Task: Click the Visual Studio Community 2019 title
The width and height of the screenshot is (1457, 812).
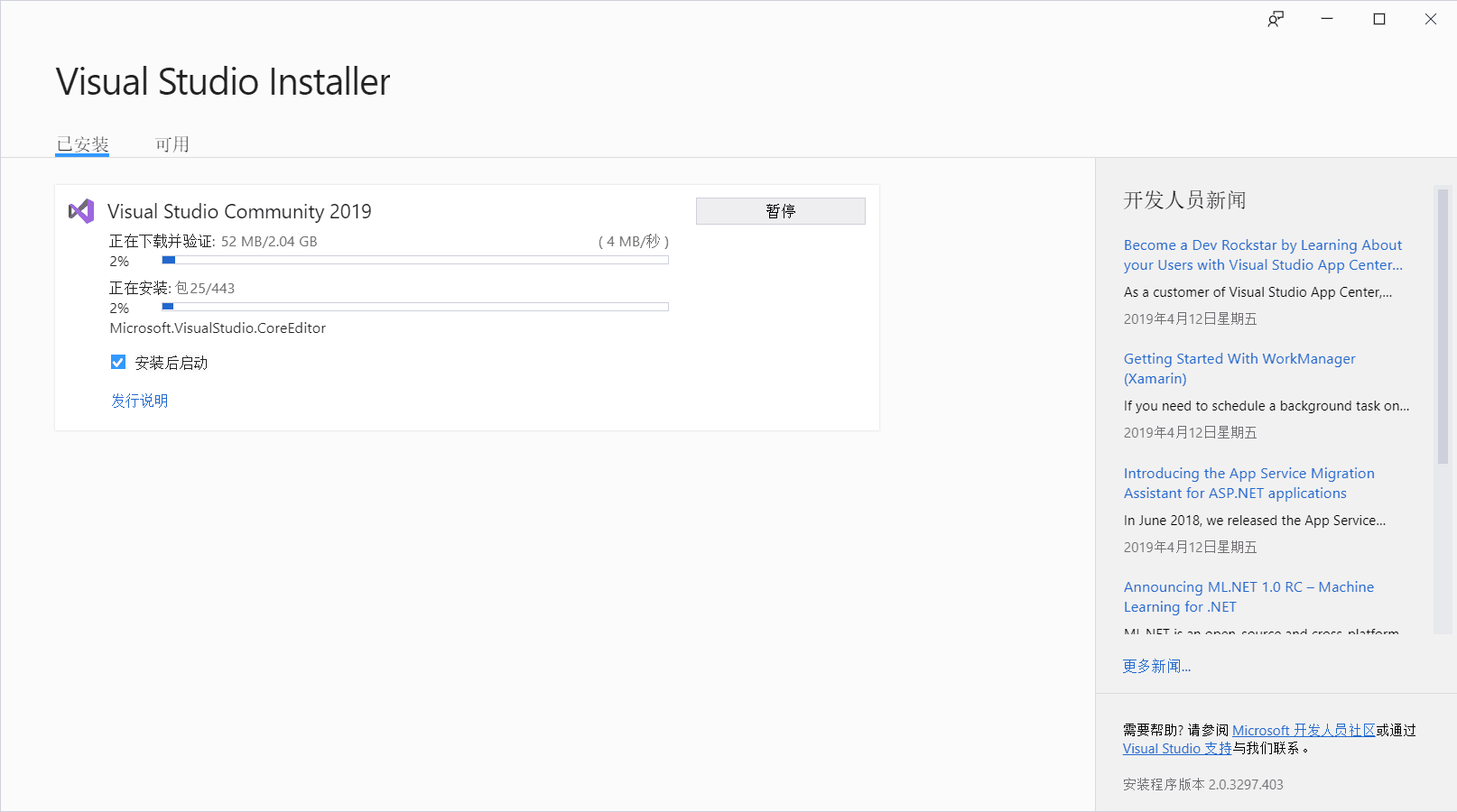Action: (239, 211)
